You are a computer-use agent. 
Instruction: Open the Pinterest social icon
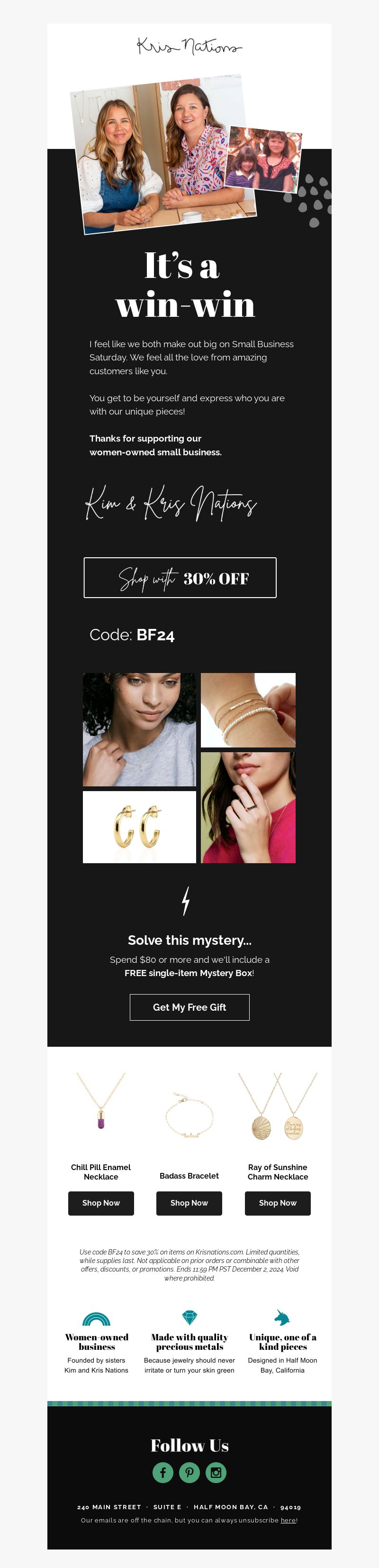[189, 1473]
